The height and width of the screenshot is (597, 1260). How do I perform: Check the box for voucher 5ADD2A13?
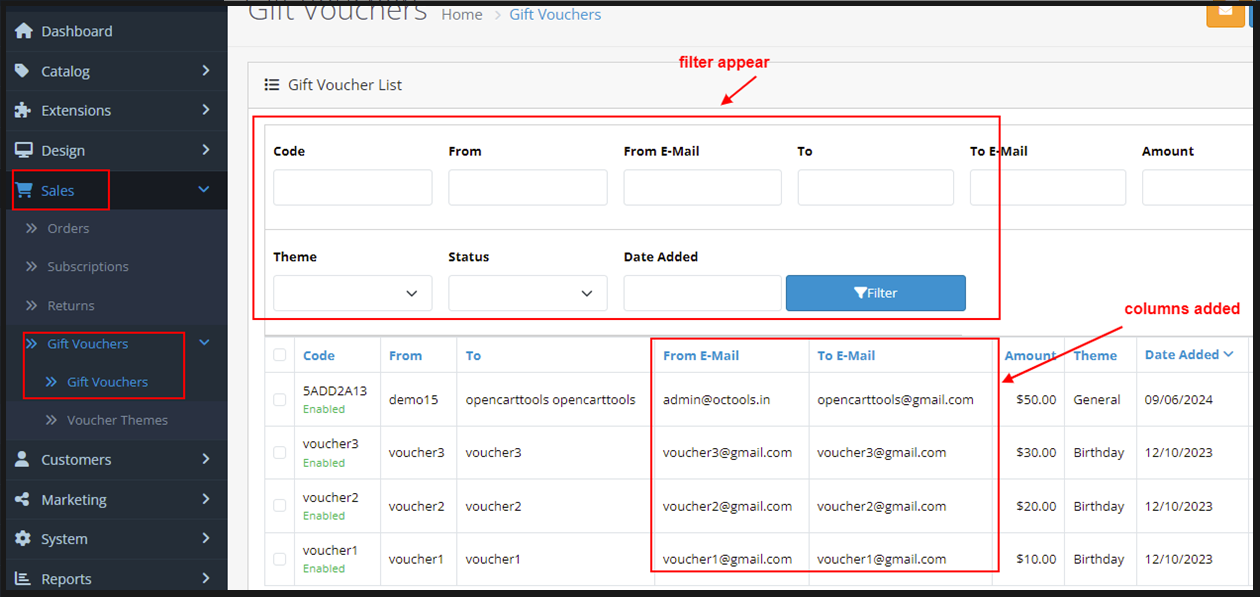279,399
